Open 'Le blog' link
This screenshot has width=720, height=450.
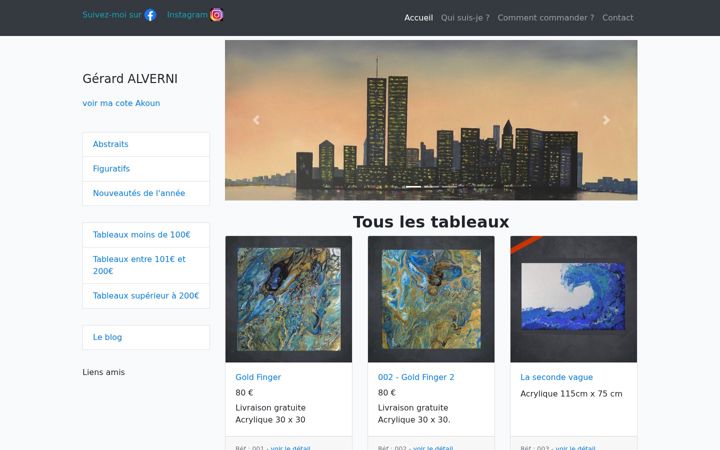[x=146, y=337]
